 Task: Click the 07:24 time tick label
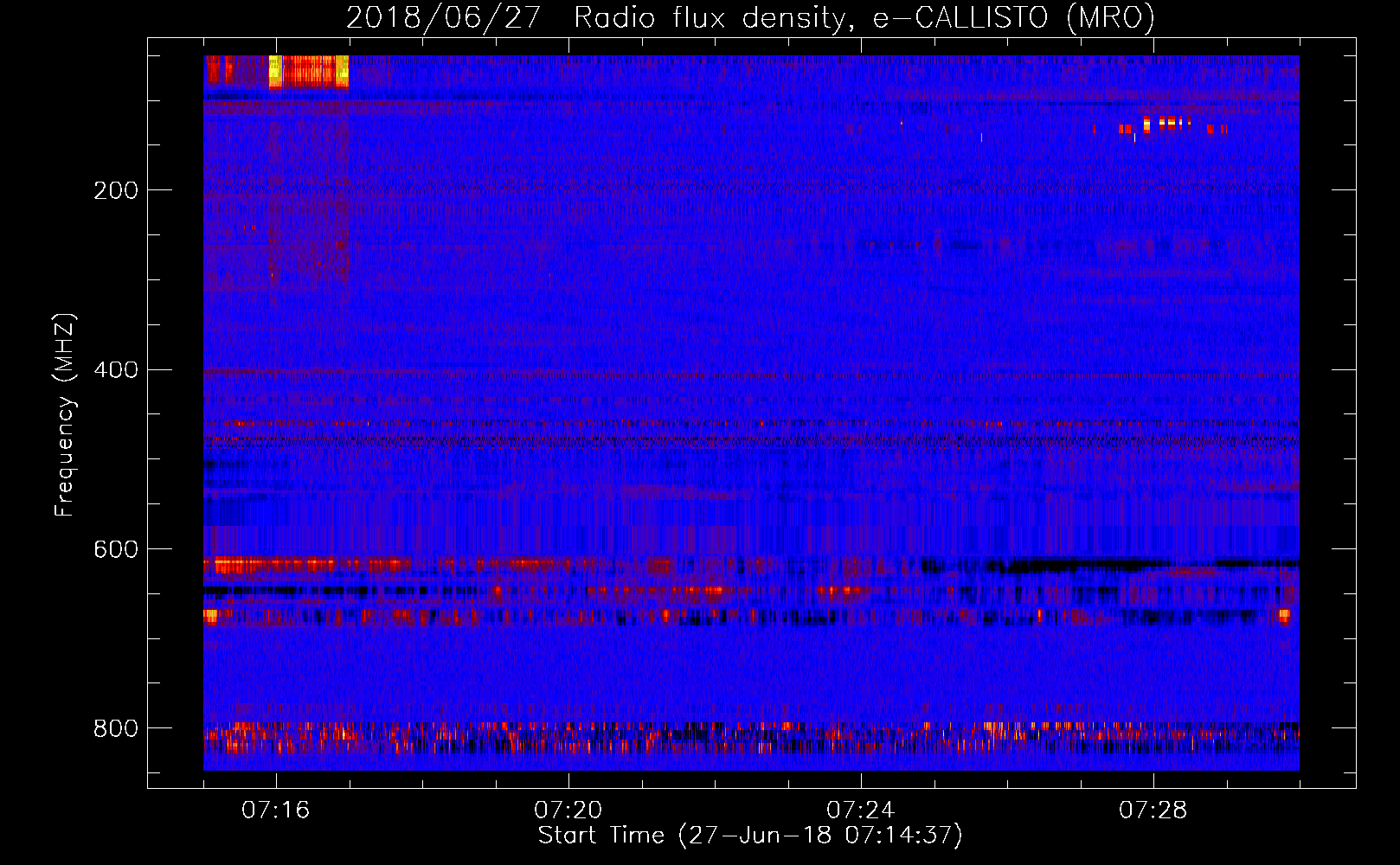[861, 811]
